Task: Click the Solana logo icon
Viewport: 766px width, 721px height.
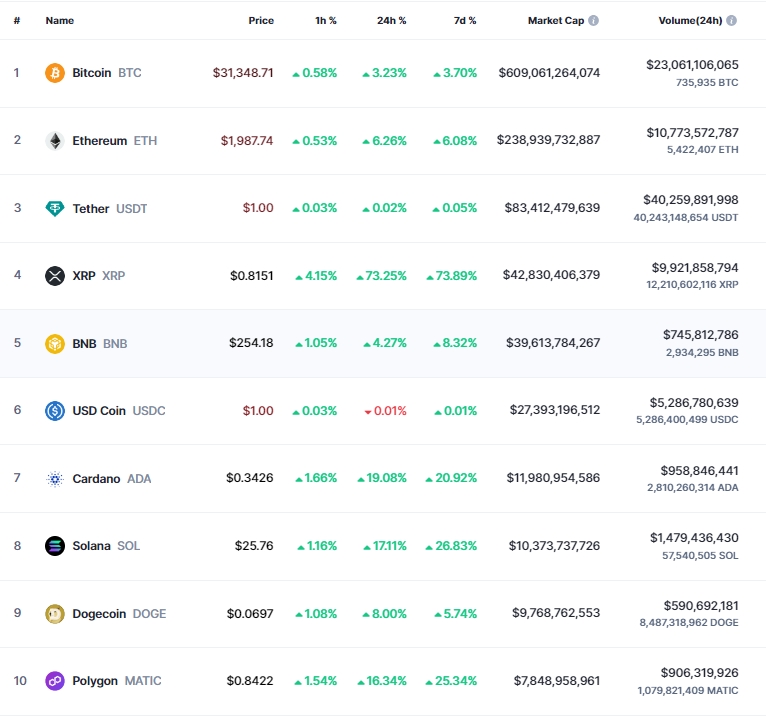Action: pyautogui.click(x=55, y=546)
